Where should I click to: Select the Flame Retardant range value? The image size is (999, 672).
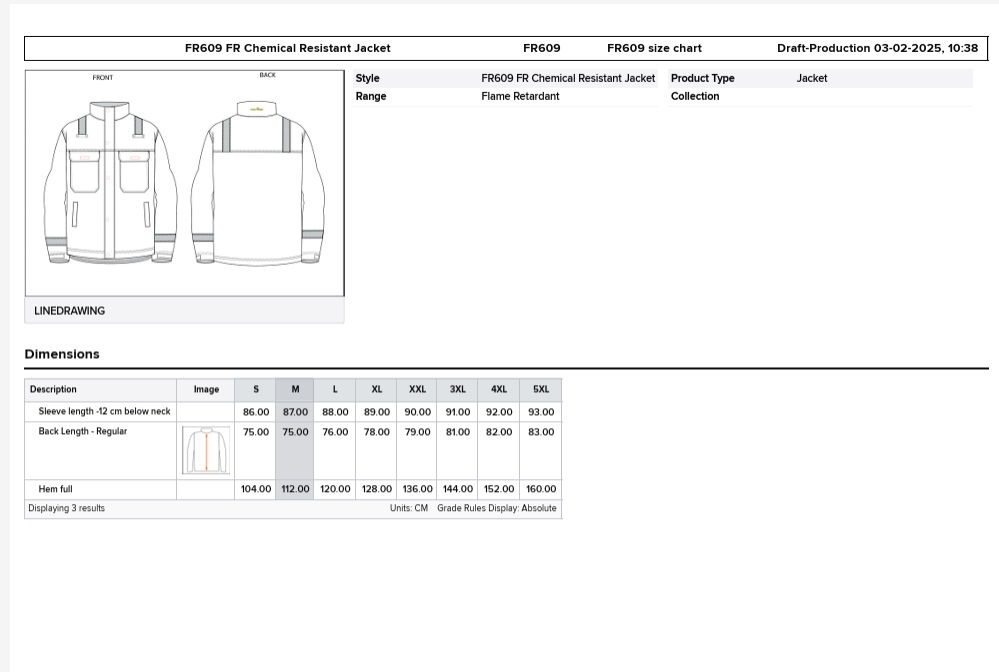tap(520, 96)
